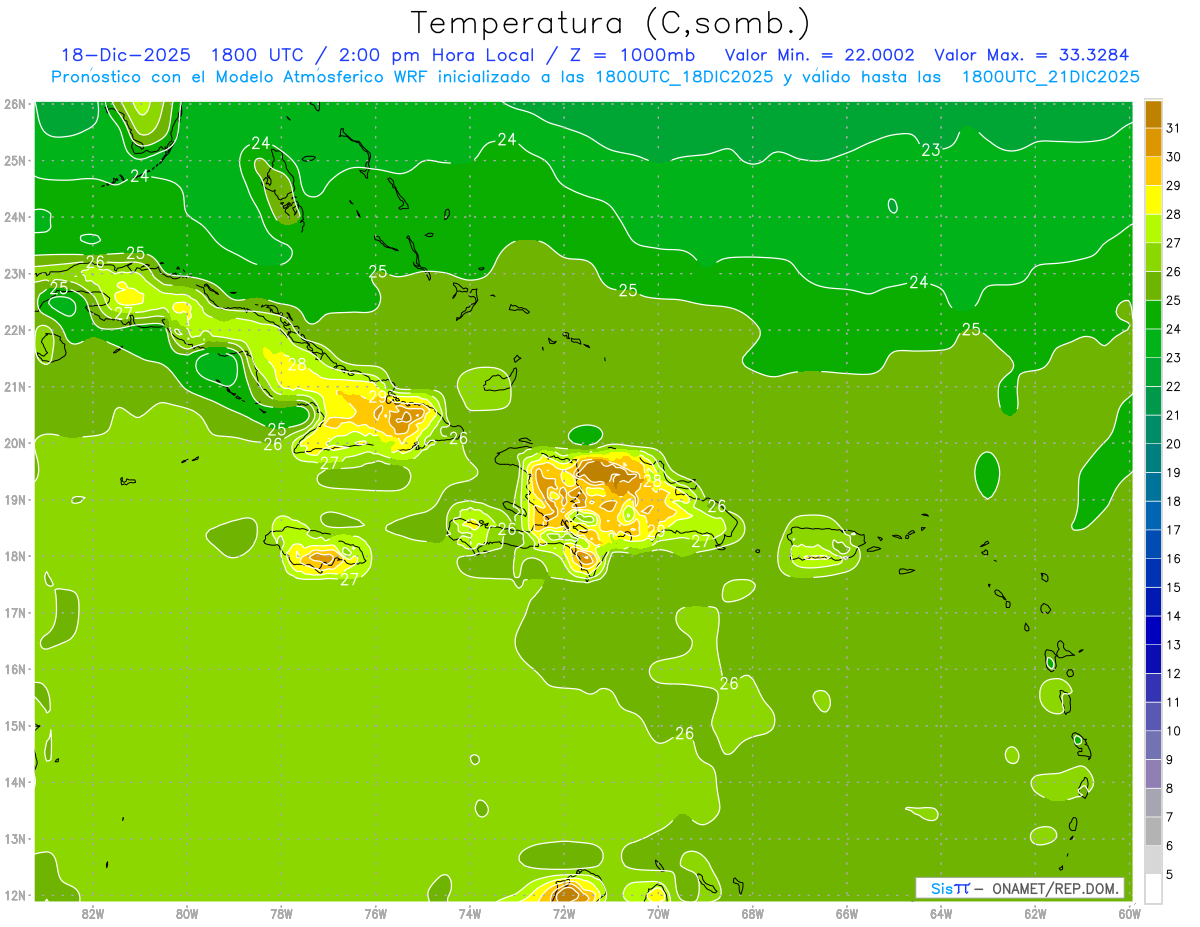This screenshot has width=1200, height=927.
Task: Click the legend value label '13'
Action: (1173, 645)
